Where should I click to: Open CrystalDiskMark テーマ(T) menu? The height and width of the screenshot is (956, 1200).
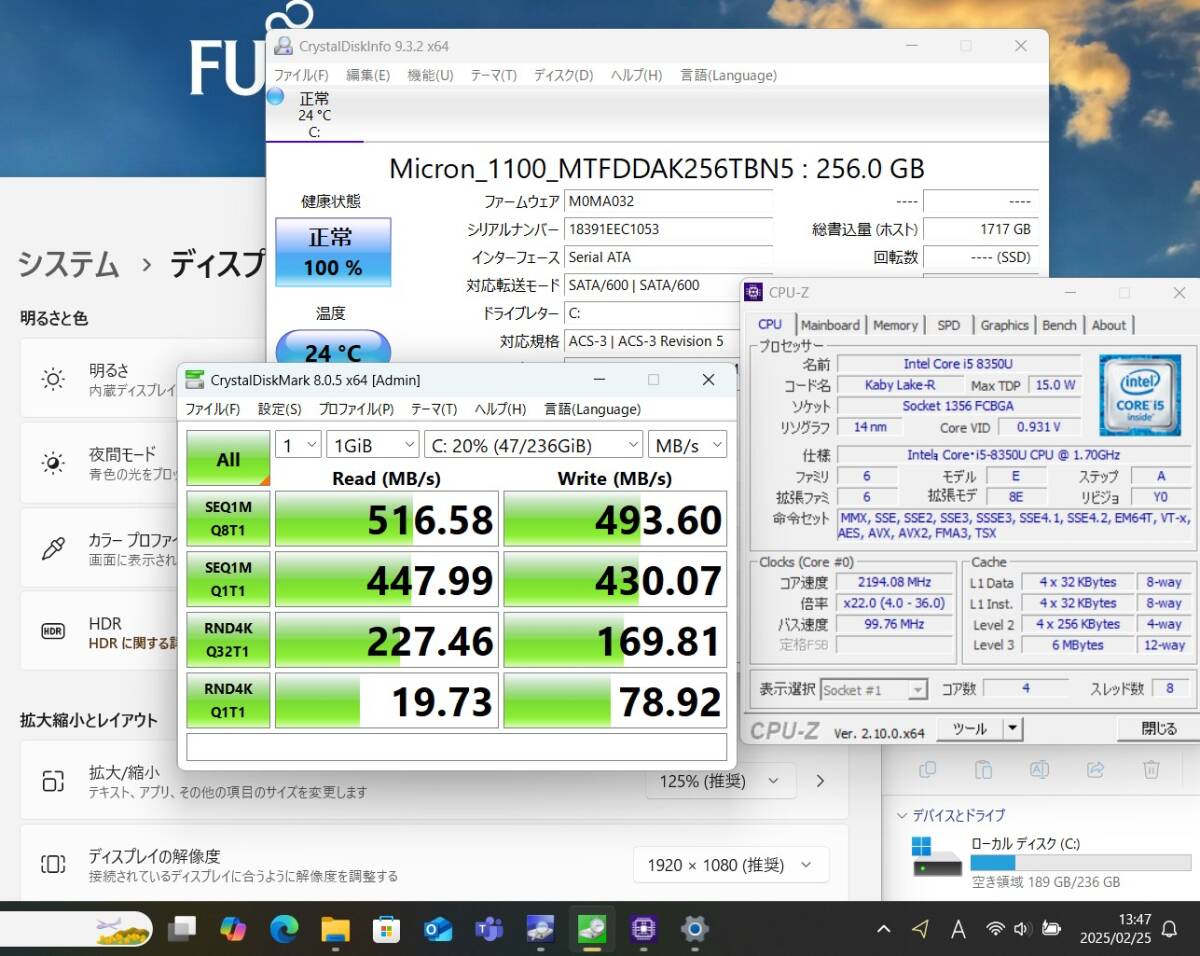(433, 409)
